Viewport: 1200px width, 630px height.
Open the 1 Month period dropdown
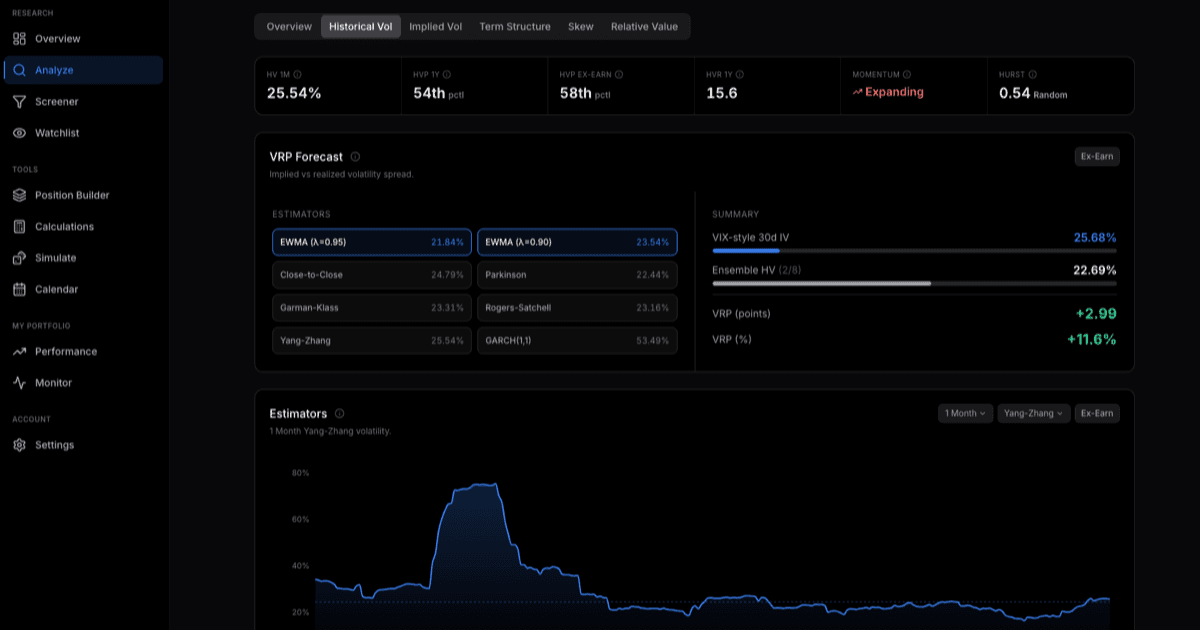click(x=963, y=413)
